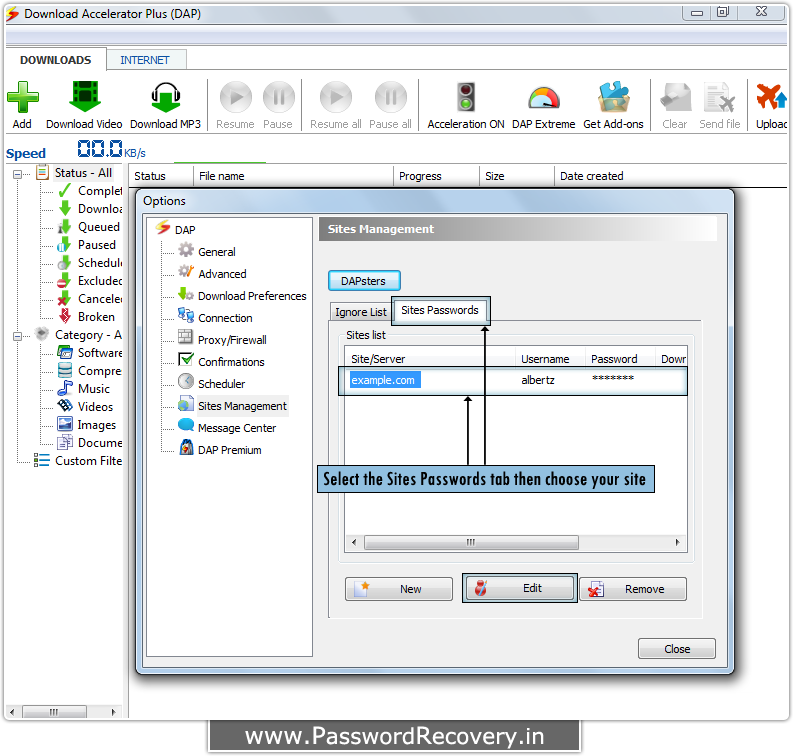The height and width of the screenshot is (756, 793).
Task: Collapse the Status - All tree node
Action: (17, 174)
